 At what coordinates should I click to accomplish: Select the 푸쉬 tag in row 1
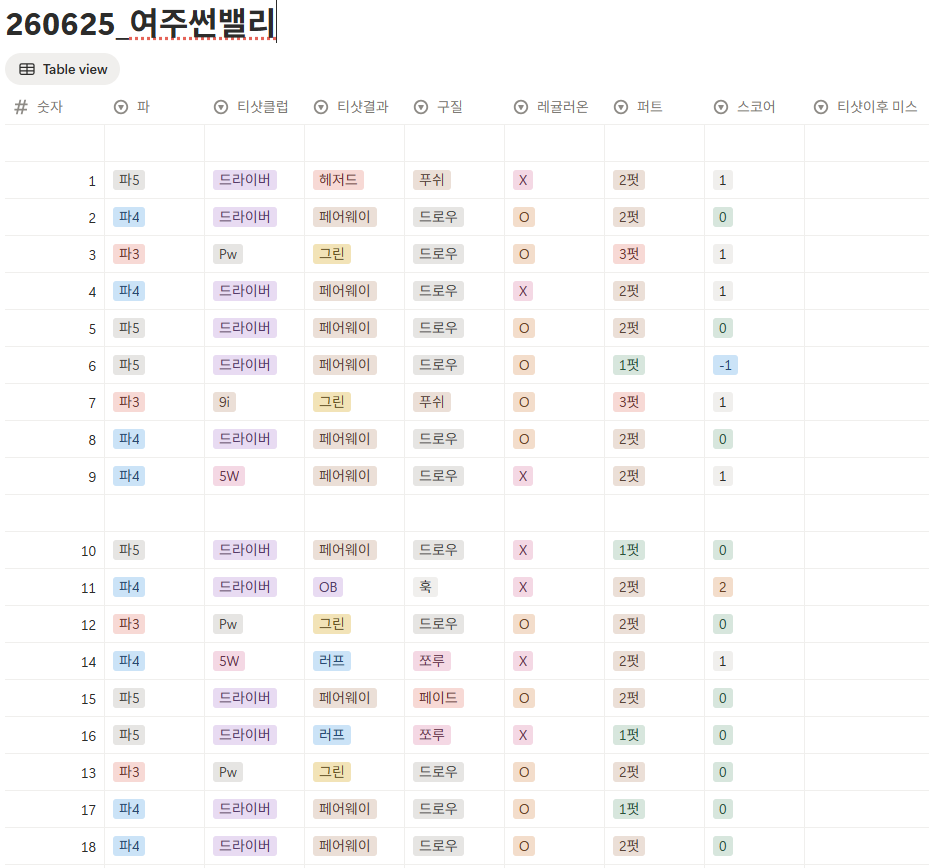[x=432, y=180]
